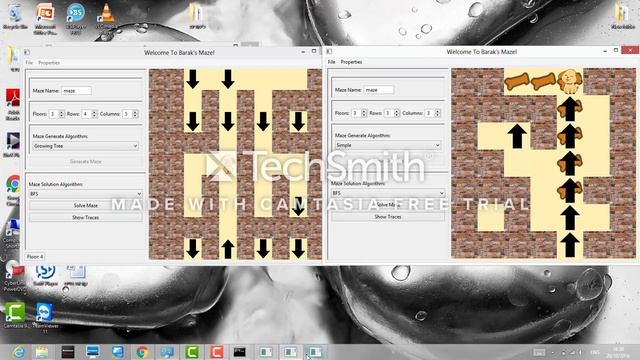Open BFS solution dropdown in left window
Viewport: 640px width, 360px height.
pos(85,194)
